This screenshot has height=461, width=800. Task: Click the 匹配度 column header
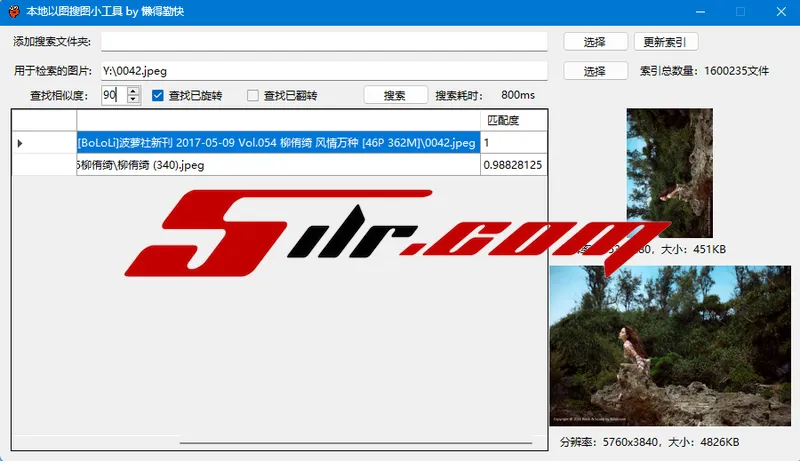tap(513, 120)
